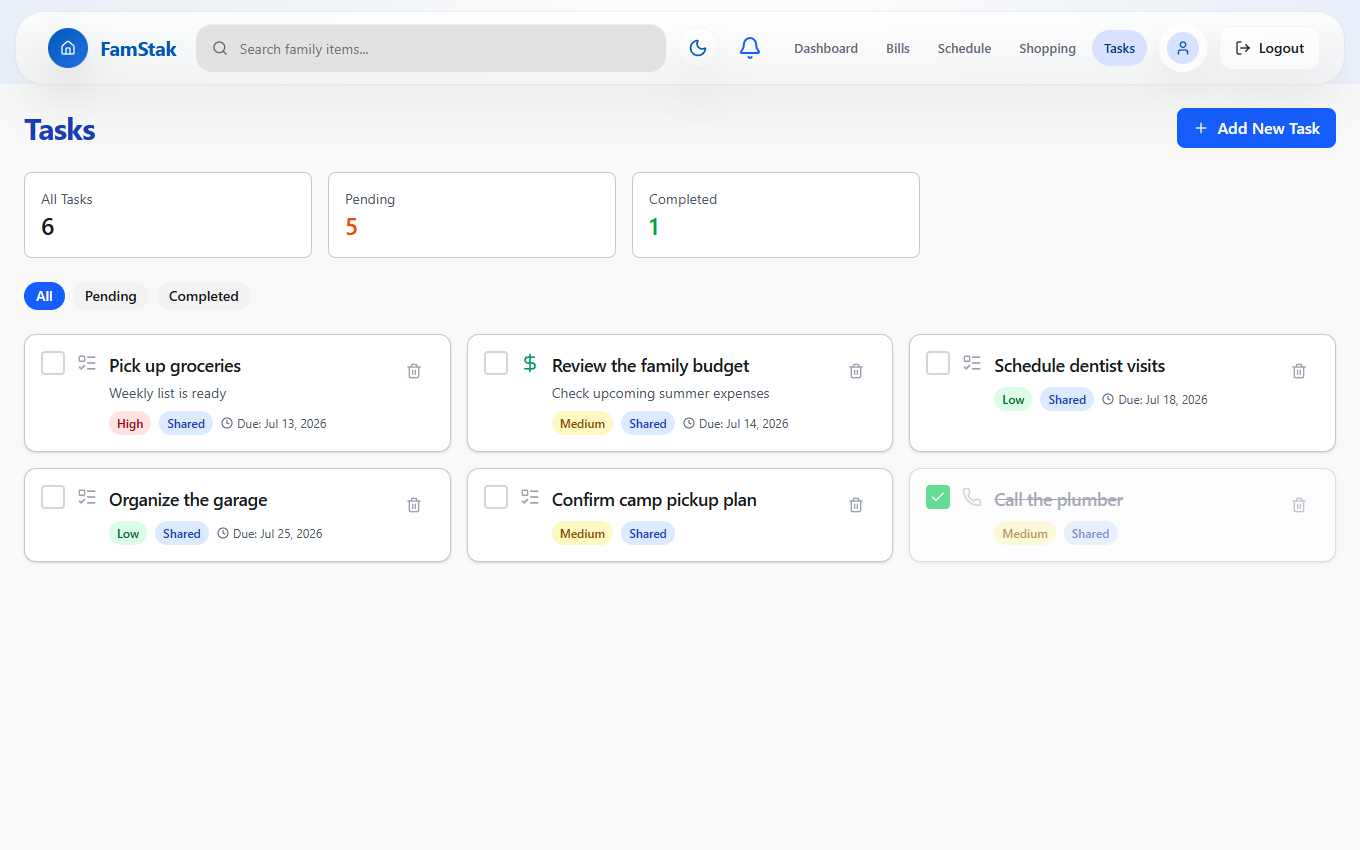Mark Confirm camp pickup plan complete

(x=496, y=497)
